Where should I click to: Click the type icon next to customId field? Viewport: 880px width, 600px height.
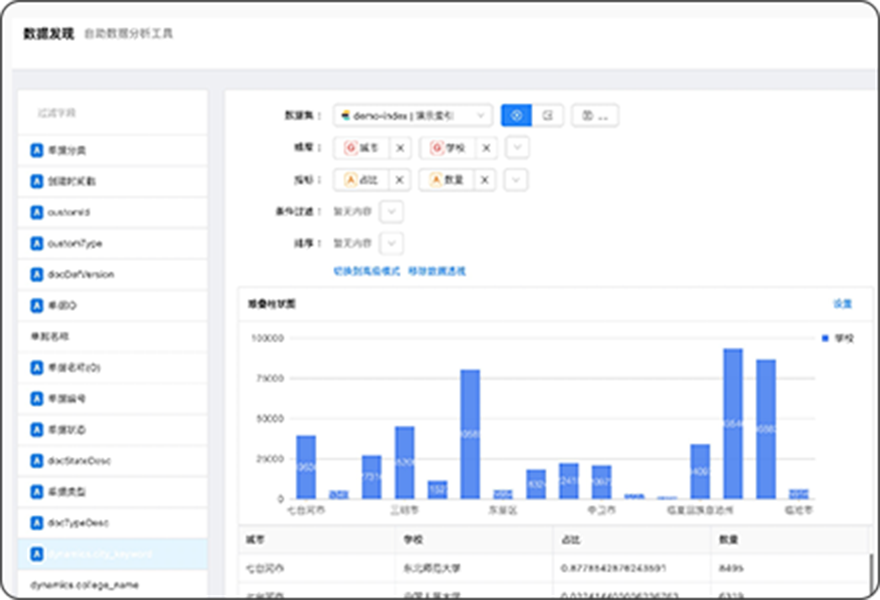(37, 213)
